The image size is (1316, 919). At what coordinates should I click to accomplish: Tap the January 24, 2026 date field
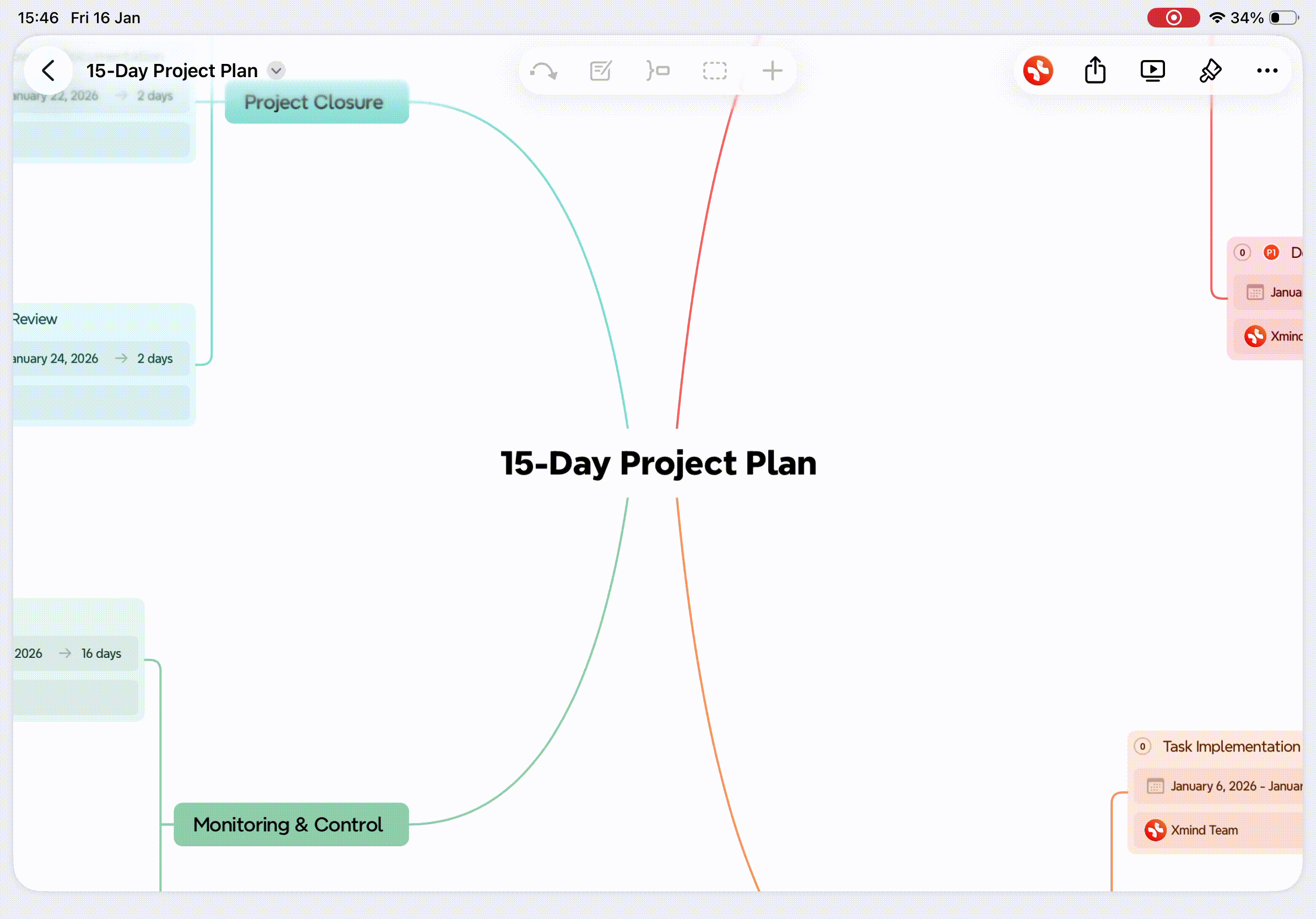coord(56,359)
